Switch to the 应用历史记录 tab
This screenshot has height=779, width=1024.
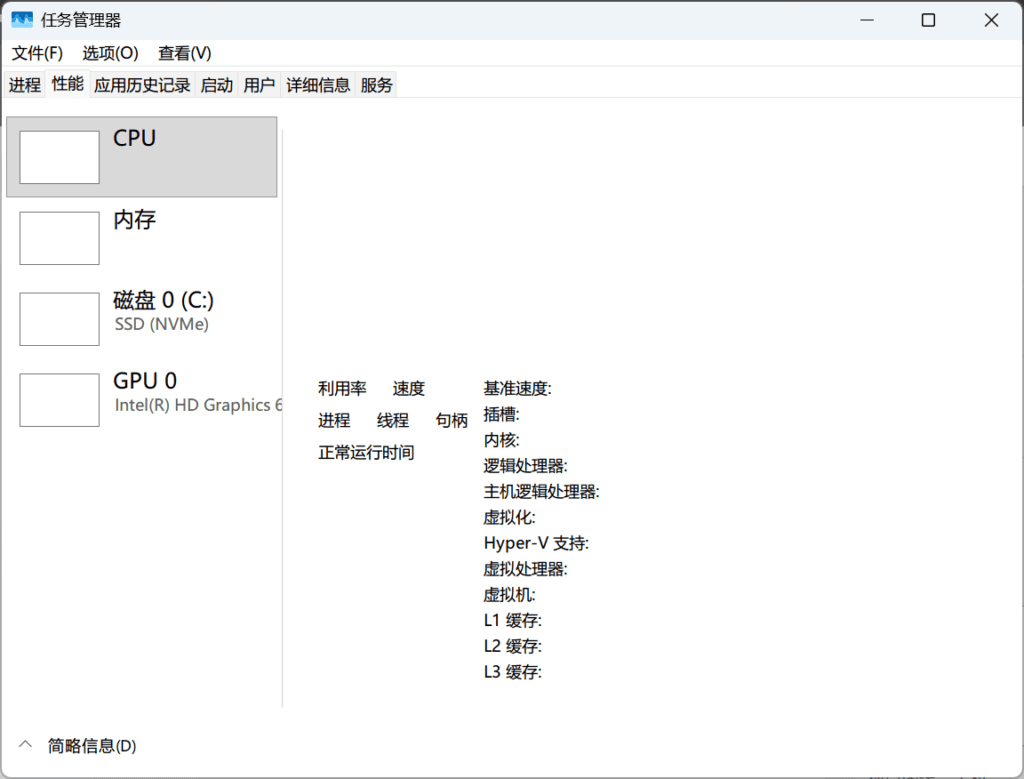(x=142, y=85)
